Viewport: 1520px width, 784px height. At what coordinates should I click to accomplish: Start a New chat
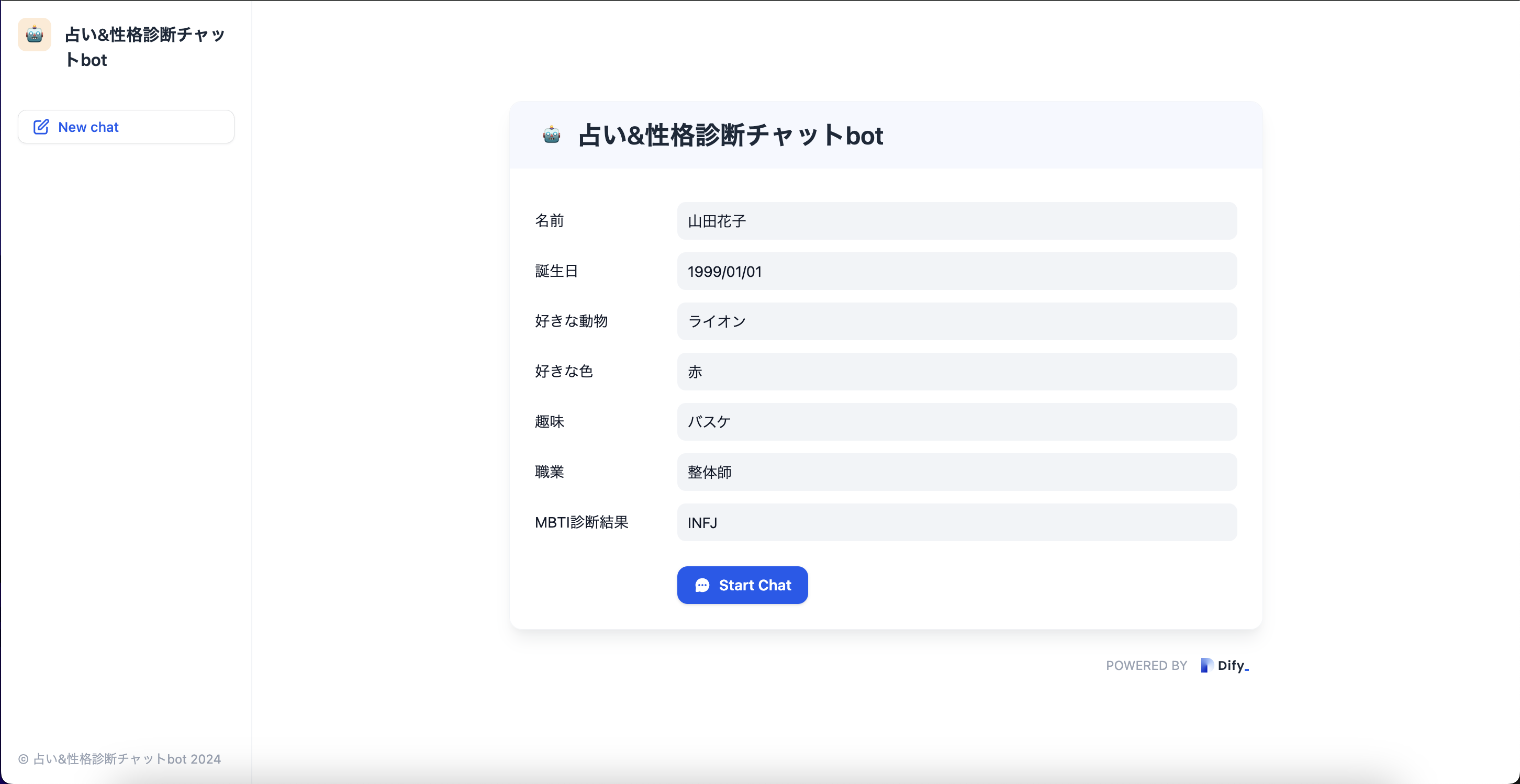pos(126,127)
